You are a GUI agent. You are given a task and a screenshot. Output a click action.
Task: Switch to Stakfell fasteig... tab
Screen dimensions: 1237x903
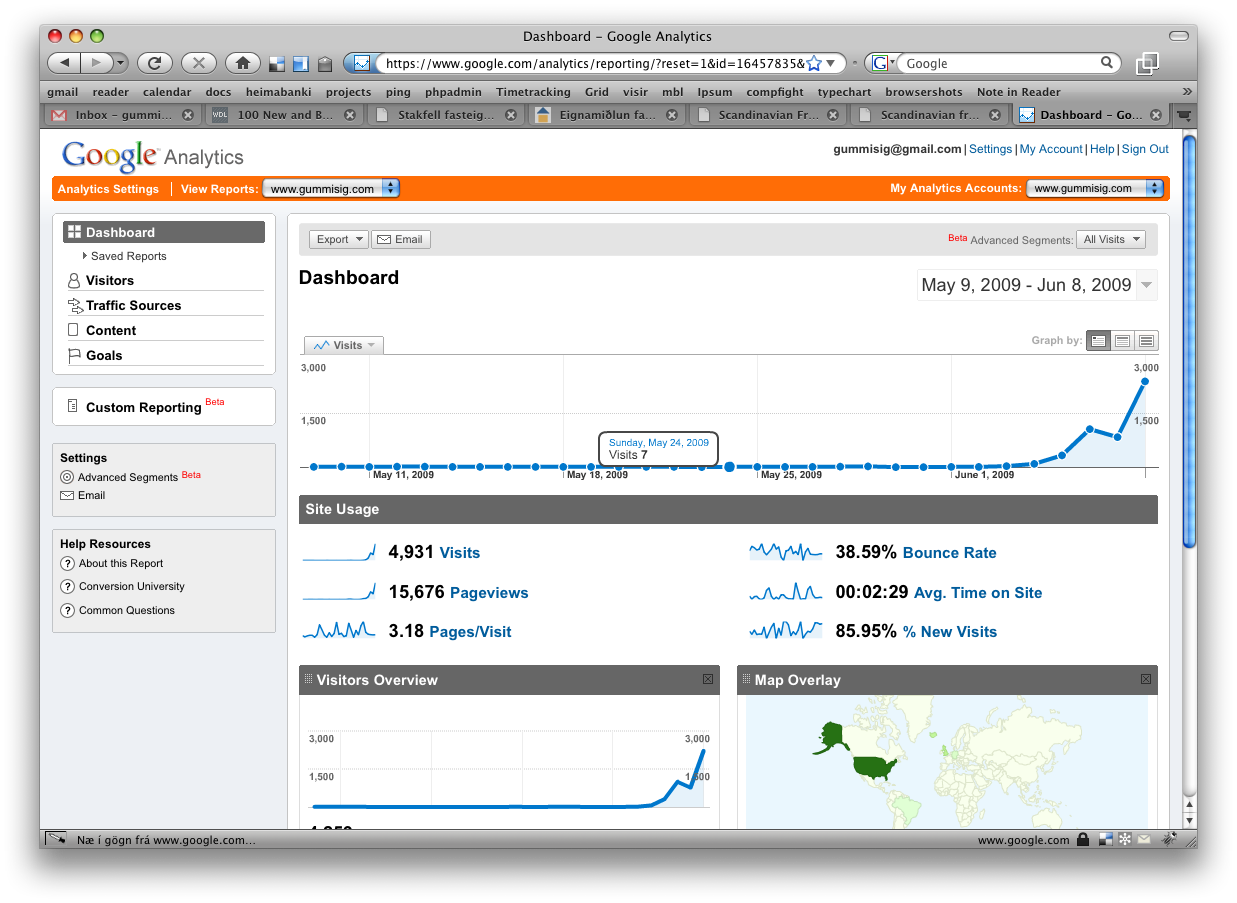(x=444, y=115)
